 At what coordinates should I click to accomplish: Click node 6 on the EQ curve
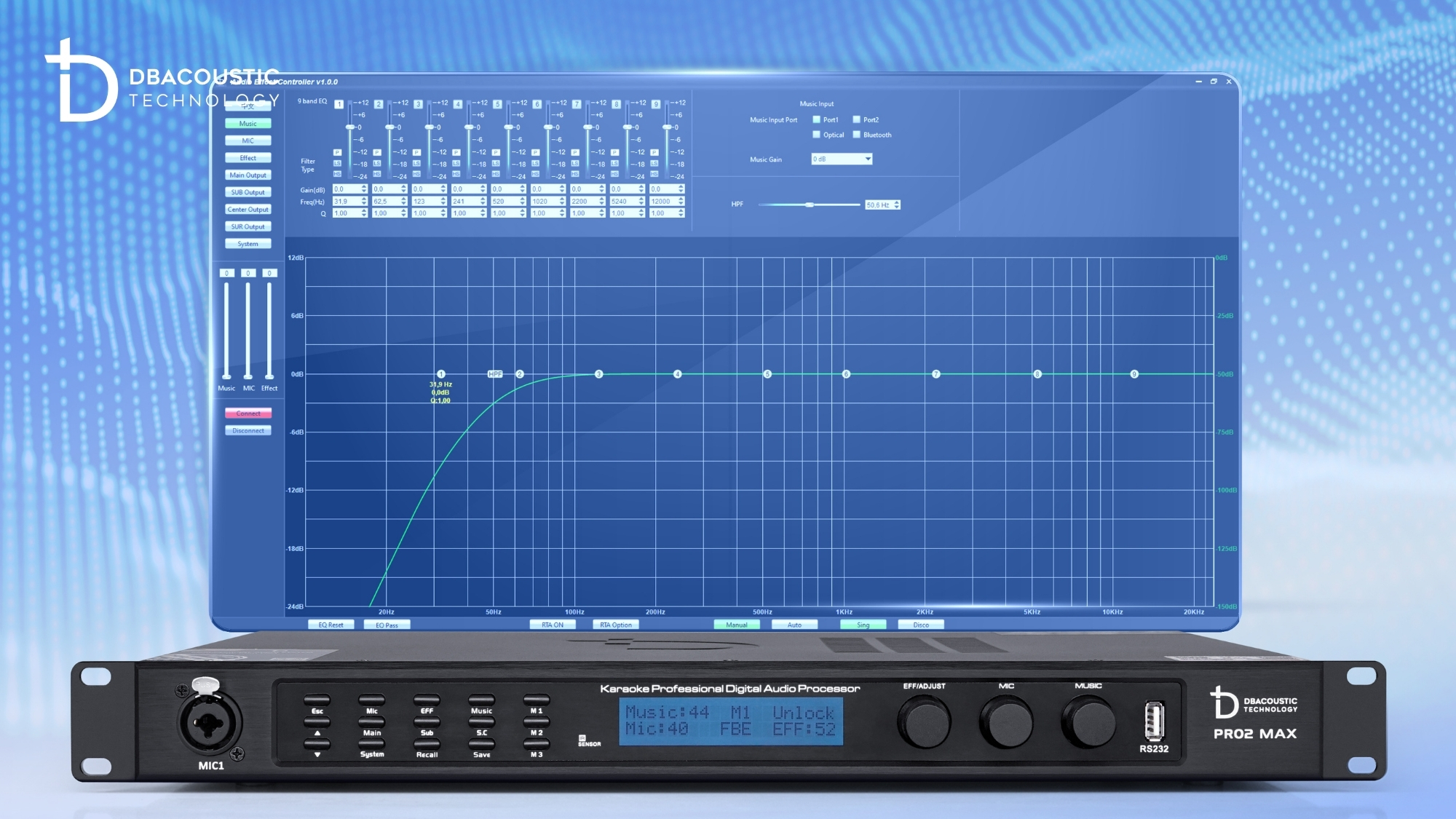pos(846,374)
